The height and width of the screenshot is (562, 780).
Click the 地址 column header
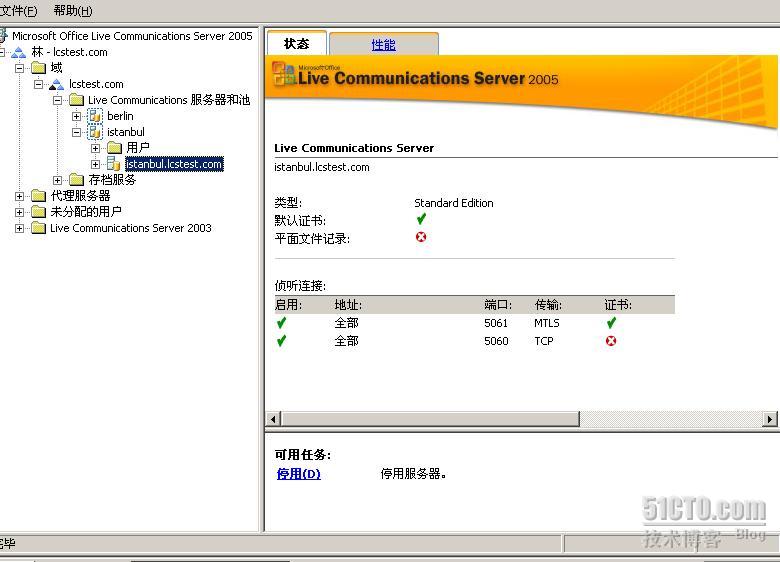pyautogui.click(x=348, y=304)
